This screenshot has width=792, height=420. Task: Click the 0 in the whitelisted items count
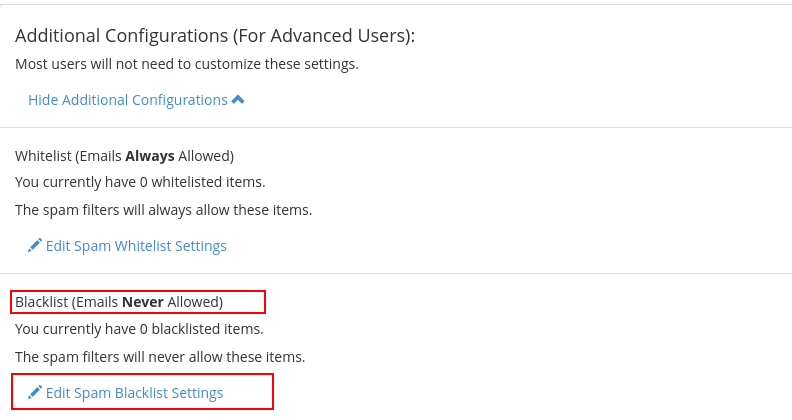143,182
